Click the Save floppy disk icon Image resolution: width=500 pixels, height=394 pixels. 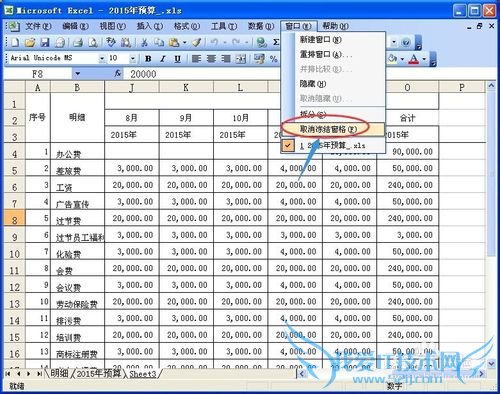pyautogui.click(x=45, y=42)
